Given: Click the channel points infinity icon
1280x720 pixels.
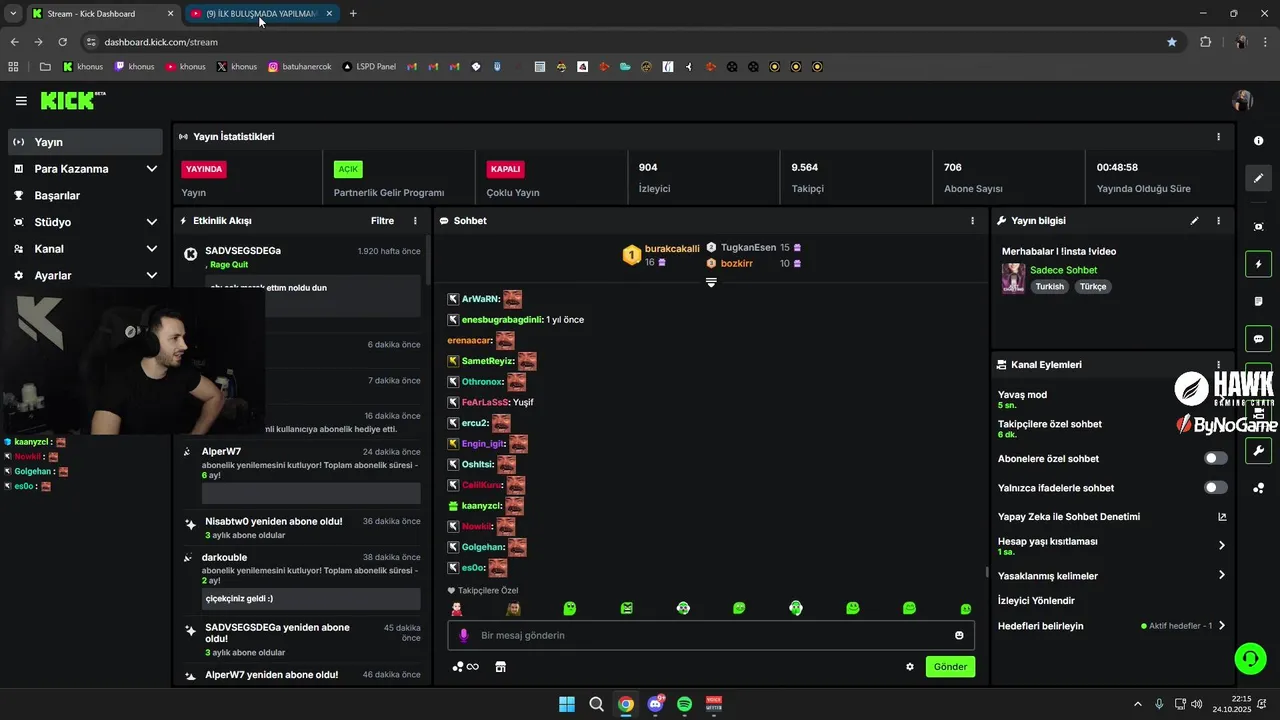Looking at the screenshot, I should pyautogui.click(x=466, y=667).
